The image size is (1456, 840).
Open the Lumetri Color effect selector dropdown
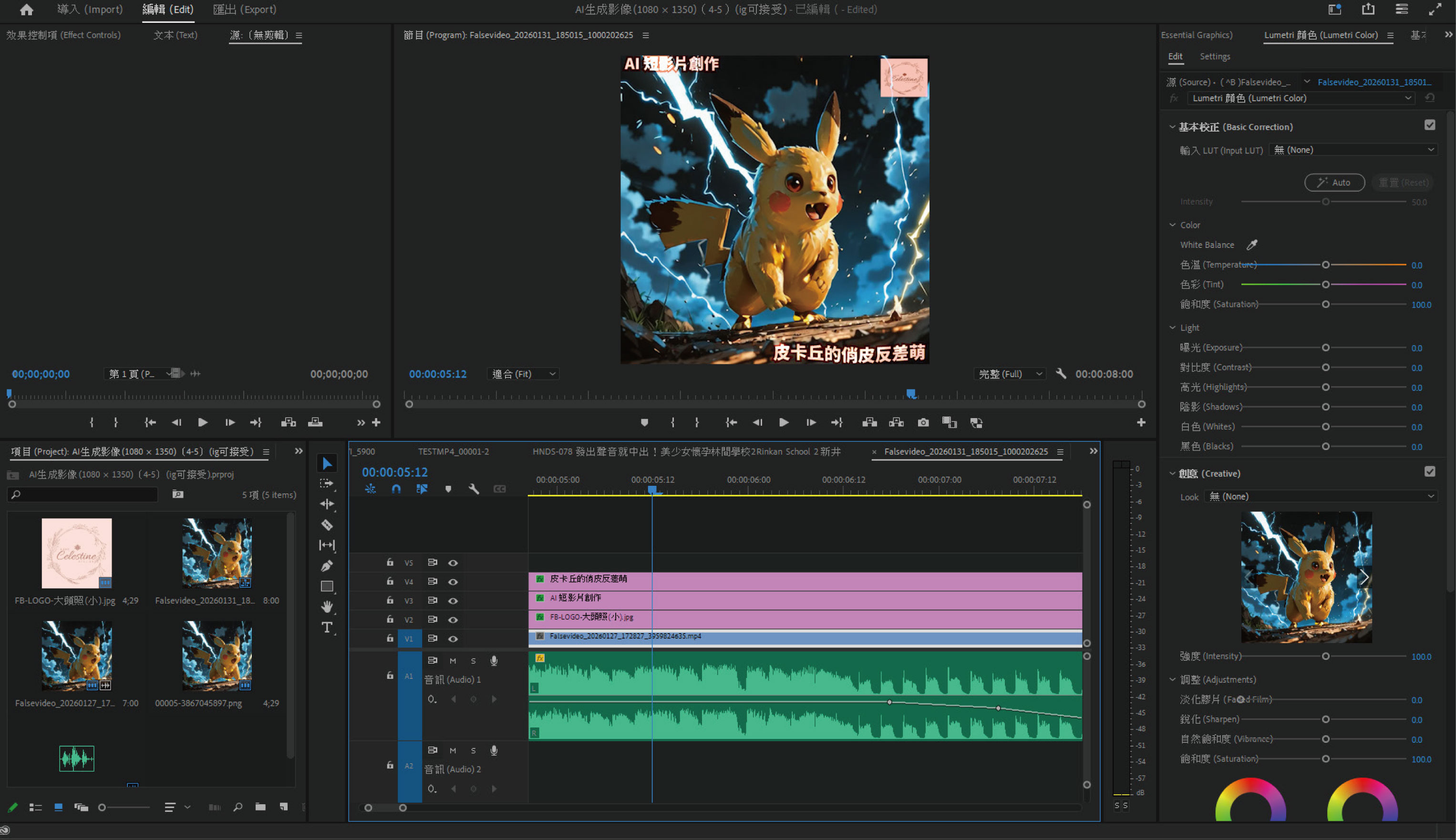click(1301, 98)
